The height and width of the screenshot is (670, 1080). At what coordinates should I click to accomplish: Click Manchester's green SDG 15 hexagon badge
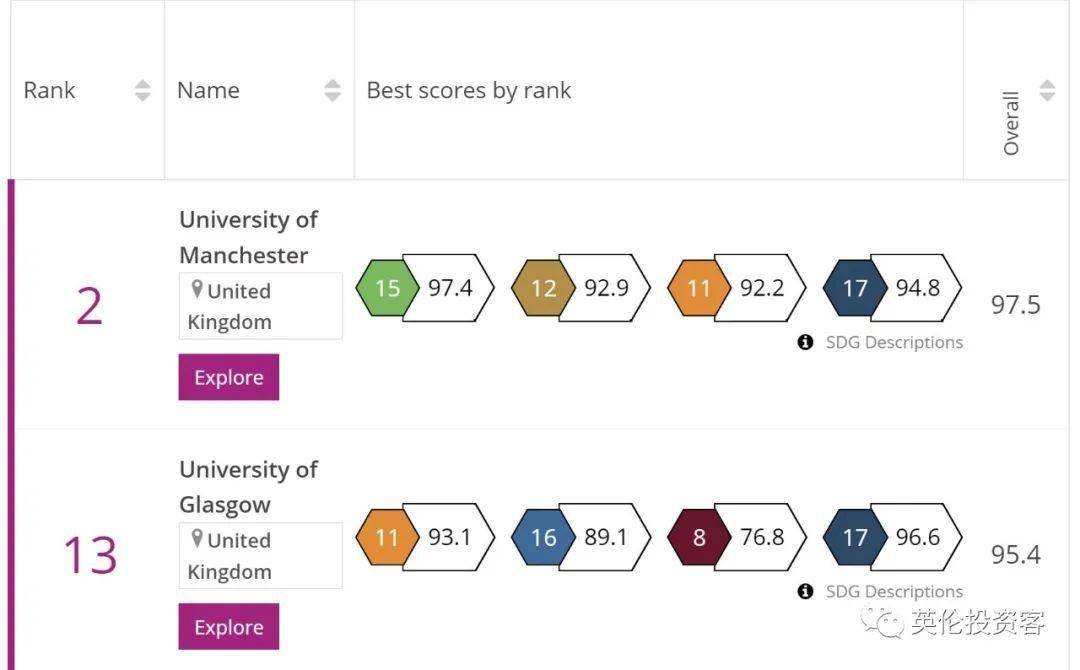387,288
